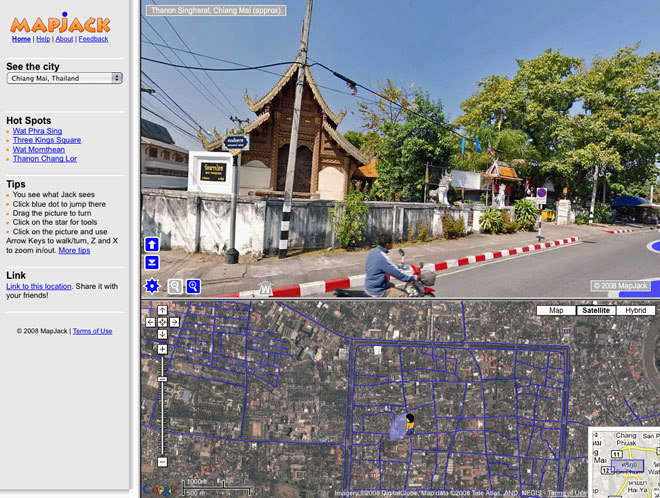The width and height of the screenshot is (660, 498).
Task: Pan the map right
Action: [x=174, y=322]
